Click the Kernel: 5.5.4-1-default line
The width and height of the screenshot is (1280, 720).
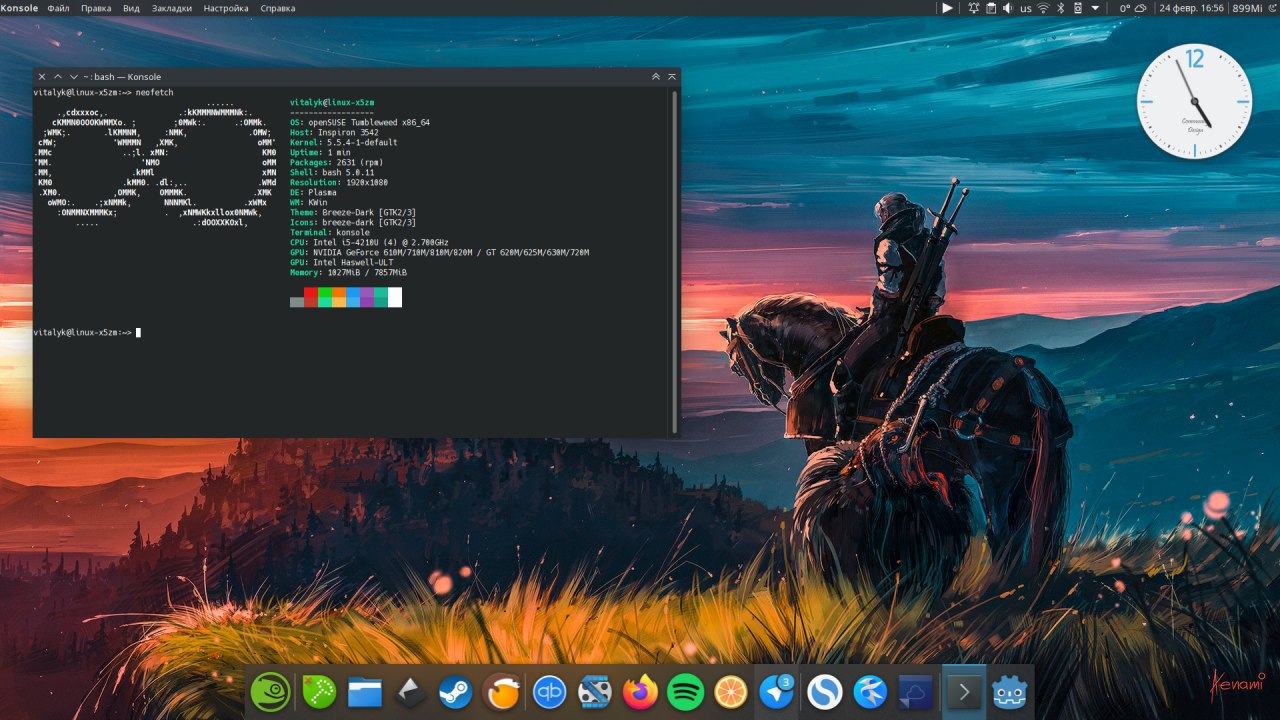(344, 143)
